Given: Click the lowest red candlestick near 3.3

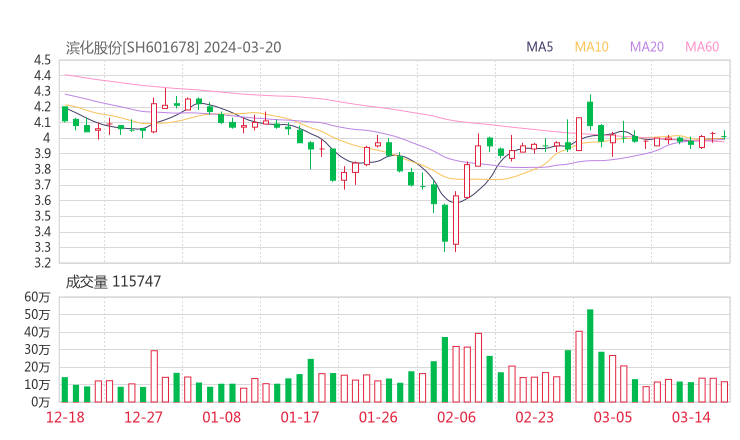Looking at the screenshot, I should [456, 221].
